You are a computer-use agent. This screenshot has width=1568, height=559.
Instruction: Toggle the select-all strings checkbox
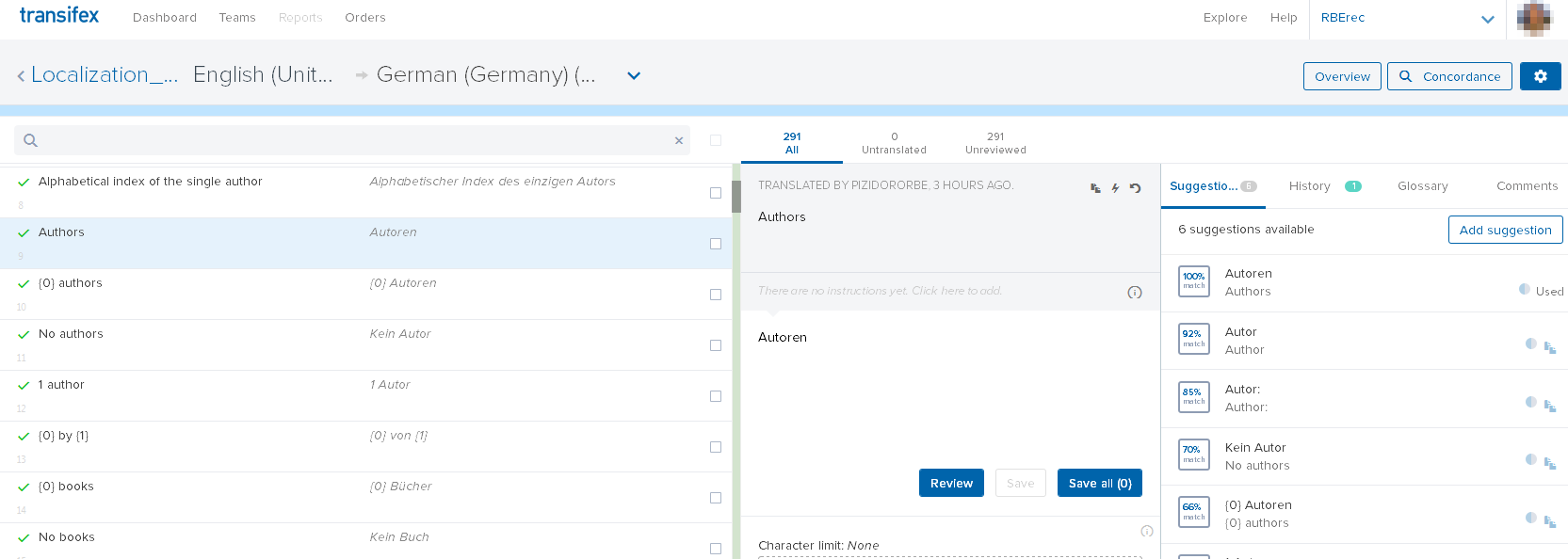(x=716, y=140)
